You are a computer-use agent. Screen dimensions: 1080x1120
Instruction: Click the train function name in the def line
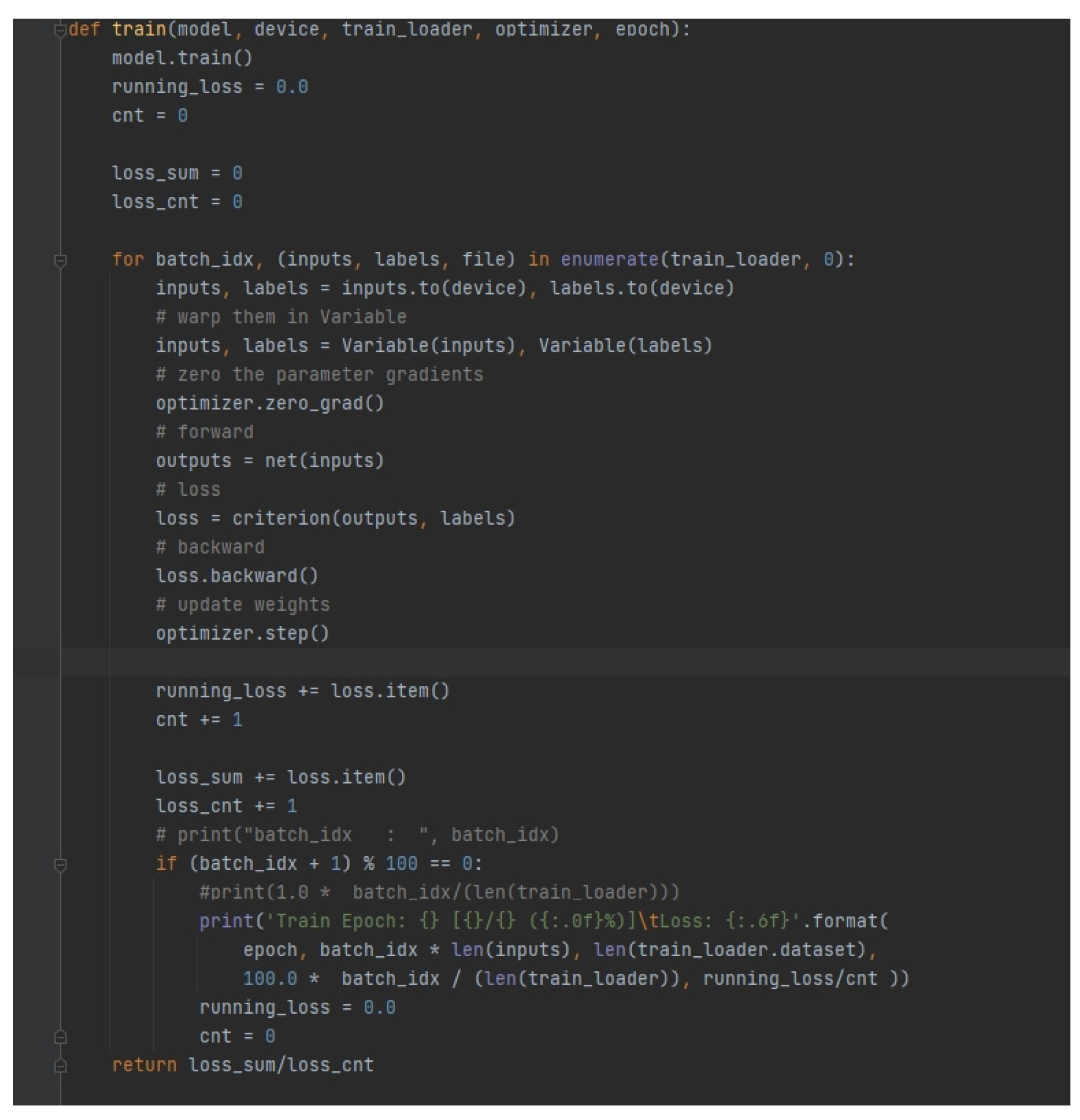coord(139,29)
